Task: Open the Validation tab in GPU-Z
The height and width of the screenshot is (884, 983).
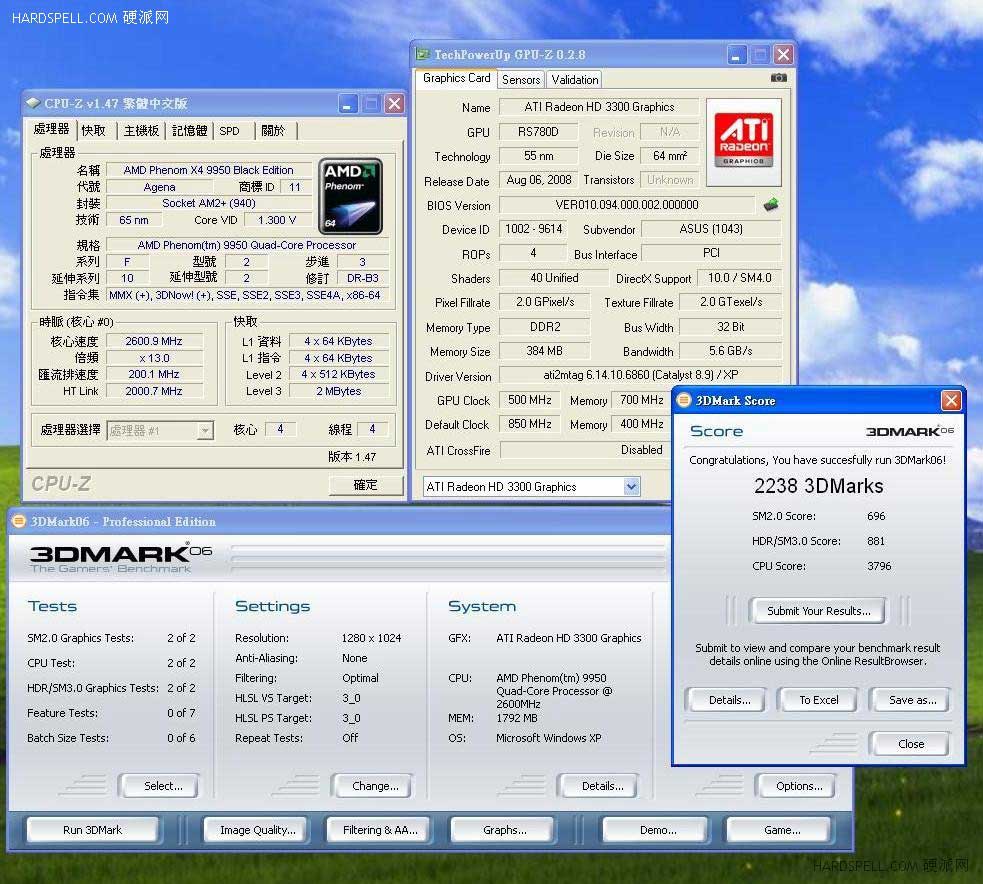Action: click(575, 79)
